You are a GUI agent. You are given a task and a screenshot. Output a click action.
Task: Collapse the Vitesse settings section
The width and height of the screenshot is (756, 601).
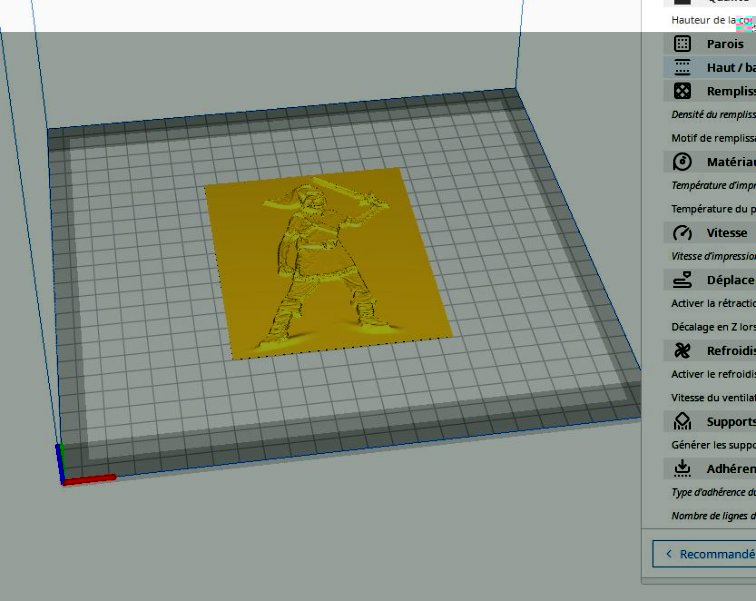pyautogui.click(x=710, y=233)
